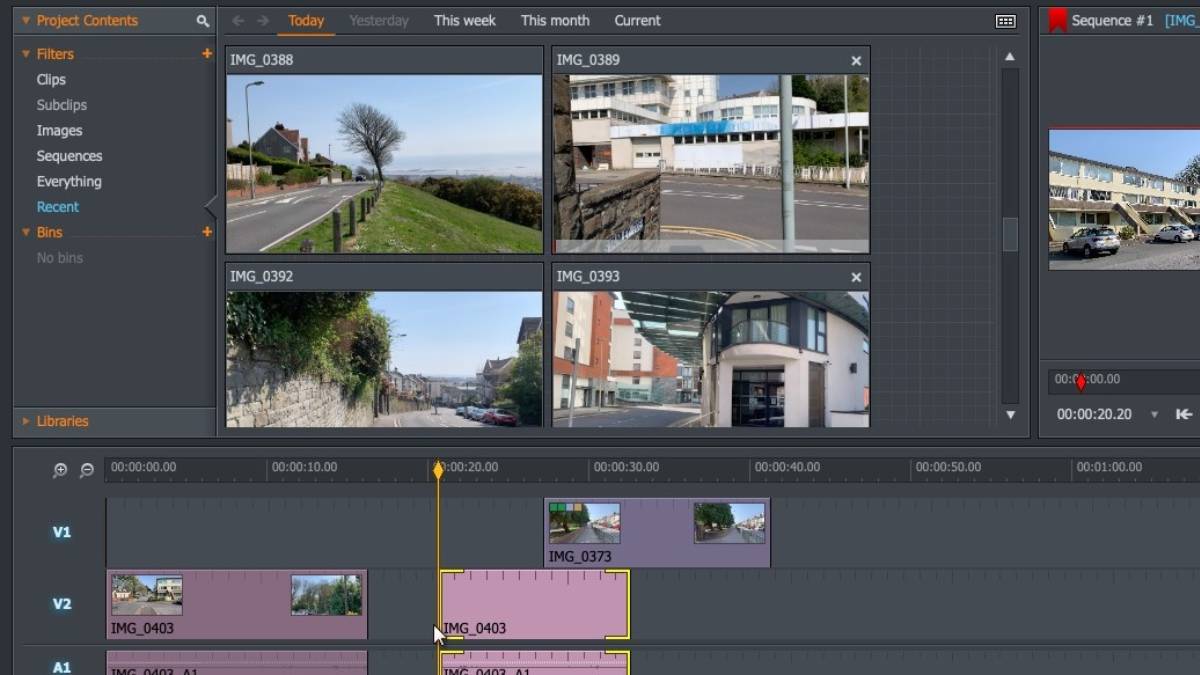
Task: Select the Everything filter in the sidebar
Action: 69,181
